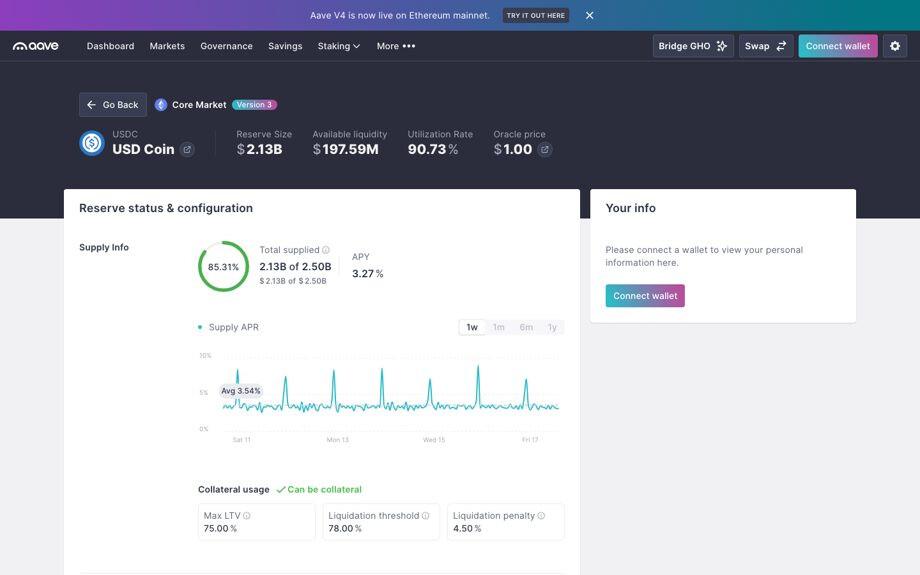Click Max LTV info icon

tap(246, 516)
